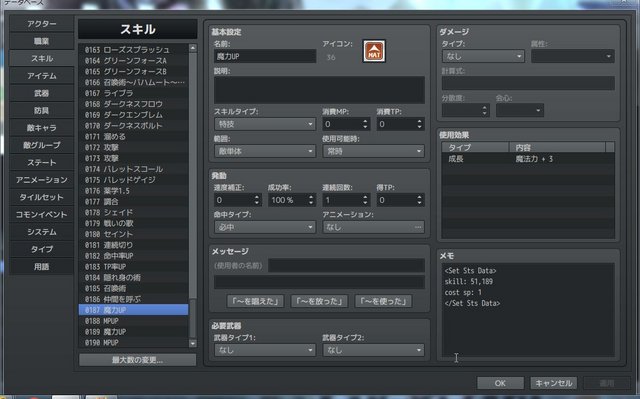Click the 「～を唱えた」 message button
This screenshot has width=640, height=399.
255,301
